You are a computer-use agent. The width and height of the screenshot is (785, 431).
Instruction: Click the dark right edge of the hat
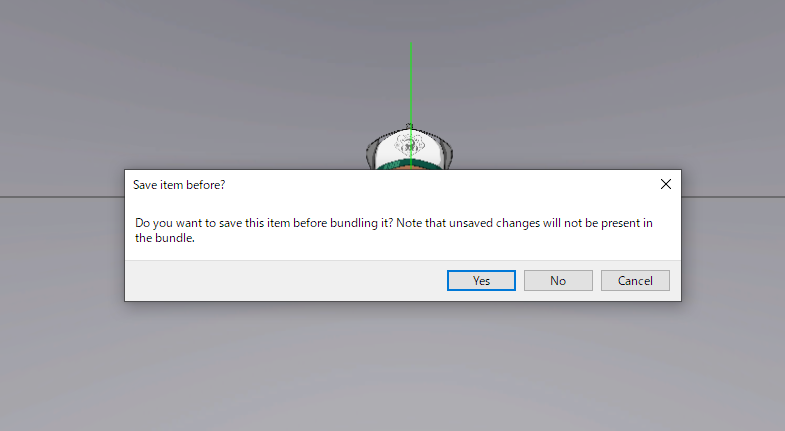point(448,154)
